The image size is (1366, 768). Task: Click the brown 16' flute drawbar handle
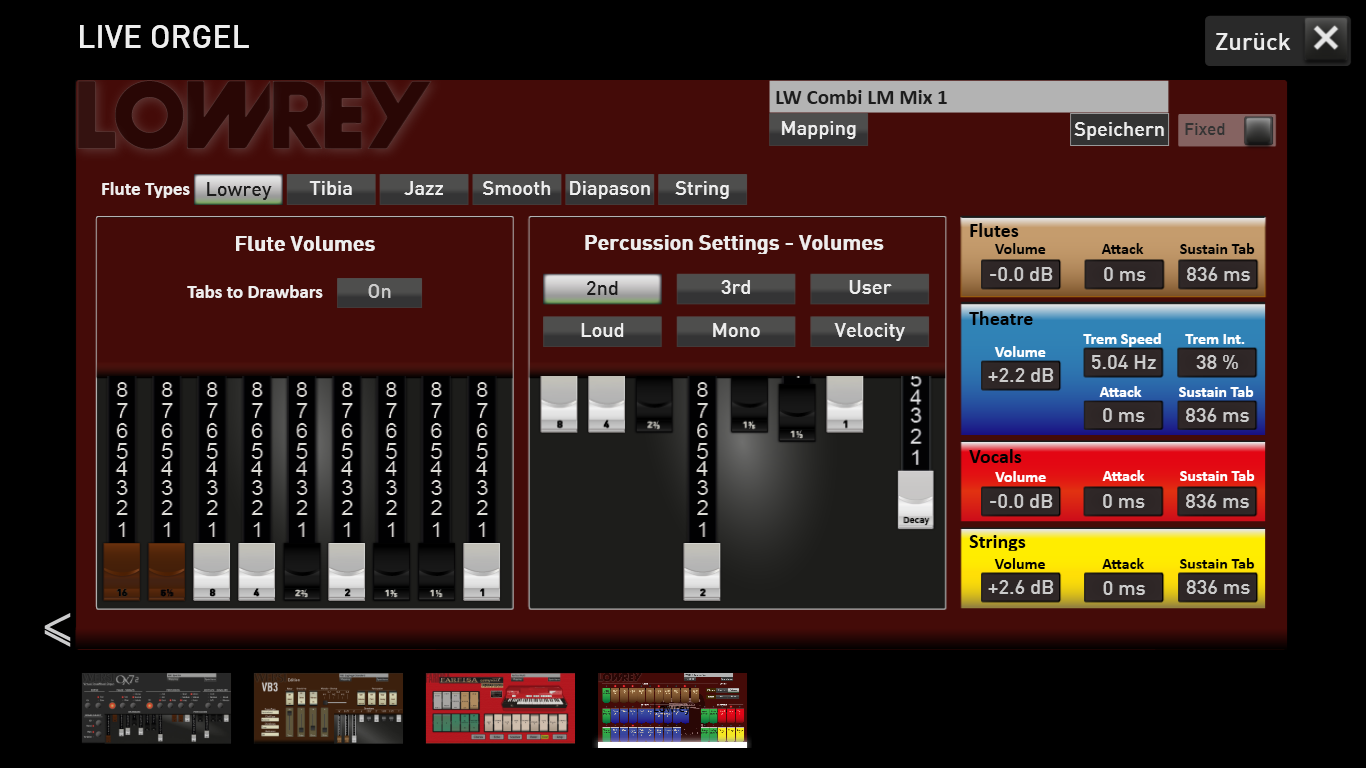pos(121,572)
